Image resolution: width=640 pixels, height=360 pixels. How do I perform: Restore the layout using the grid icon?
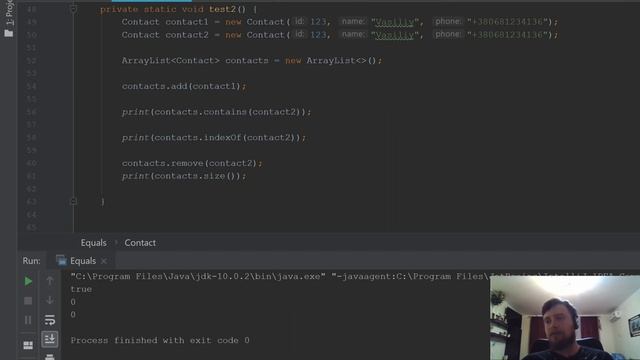tap(28, 345)
